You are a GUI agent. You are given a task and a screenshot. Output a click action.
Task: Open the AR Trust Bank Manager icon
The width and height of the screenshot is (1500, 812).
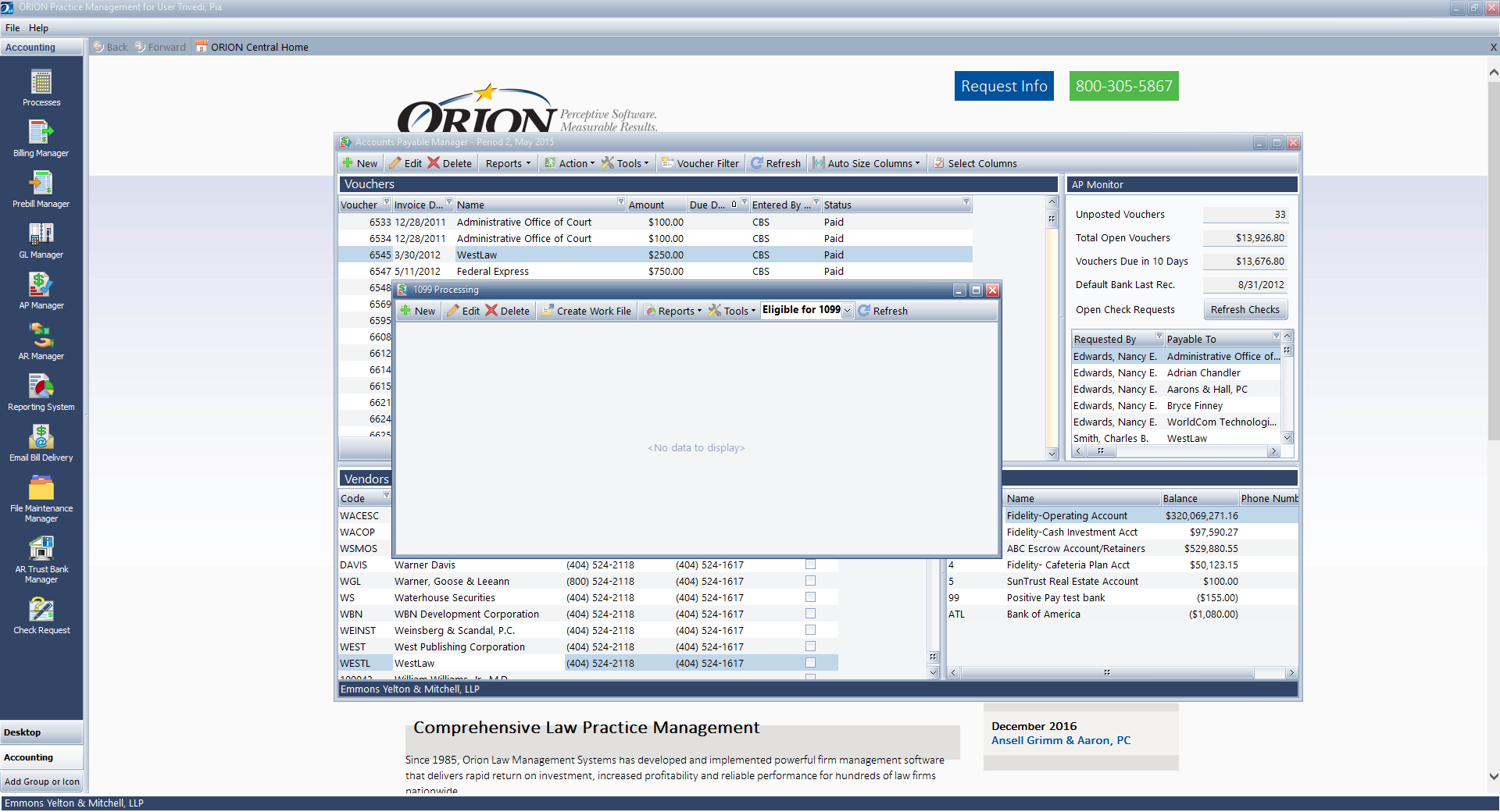(41, 560)
